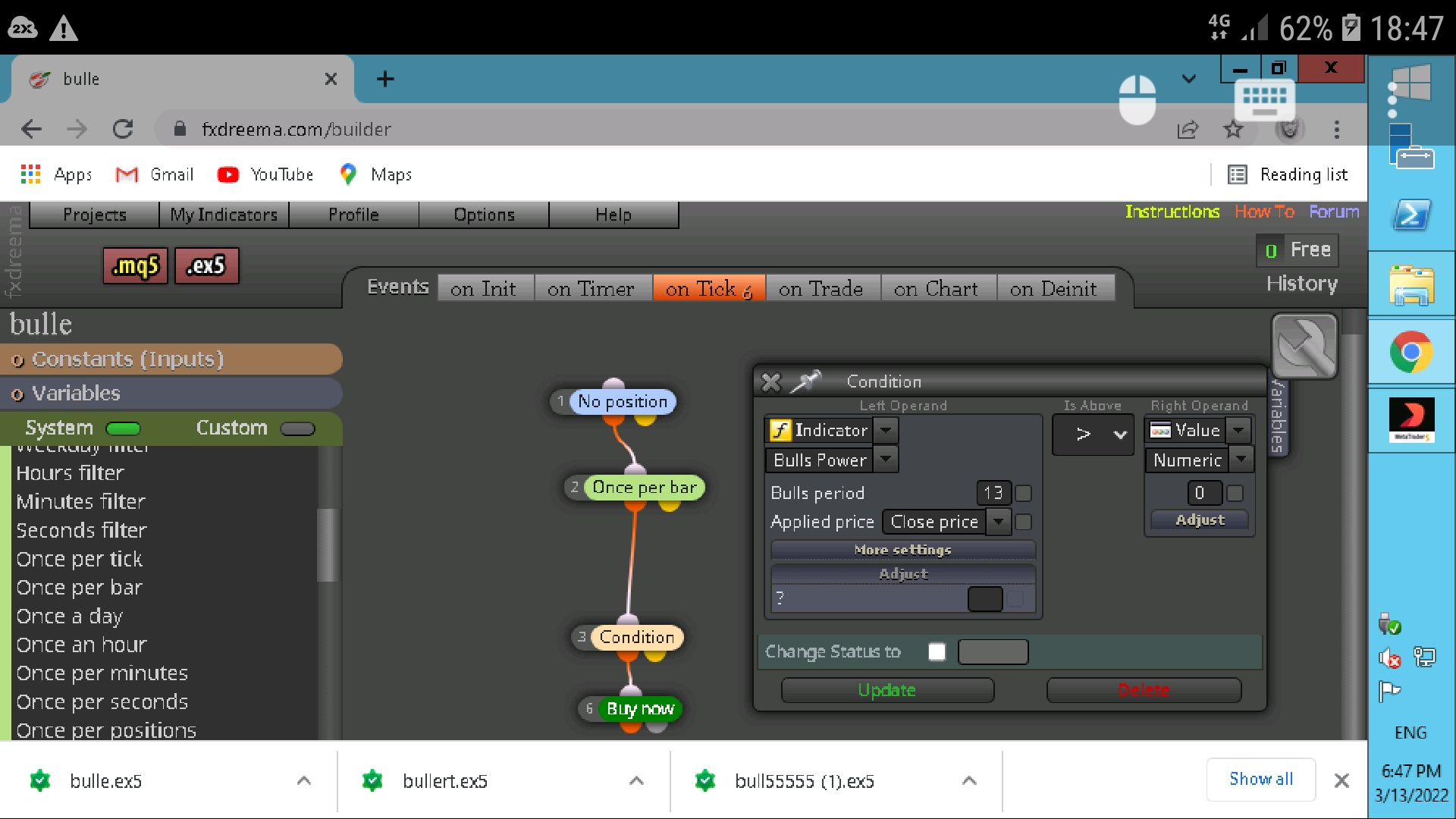Open Maps bookmark
The height and width of the screenshot is (819, 1456).
(376, 174)
